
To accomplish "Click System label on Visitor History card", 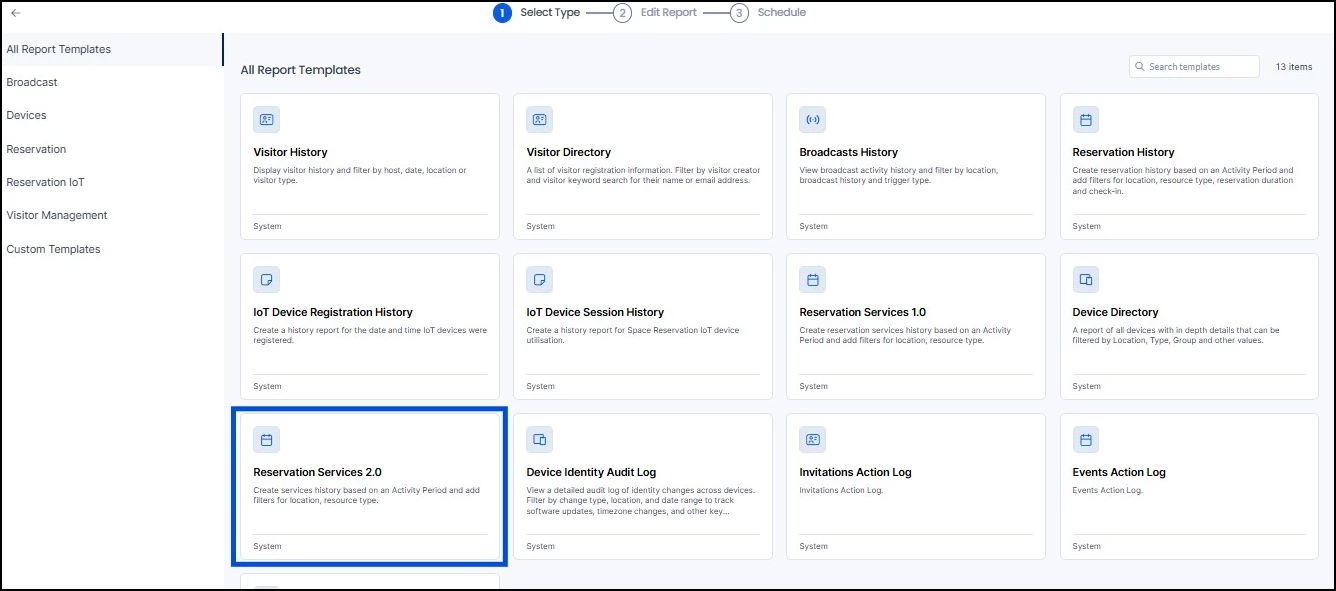I will pos(268,226).
